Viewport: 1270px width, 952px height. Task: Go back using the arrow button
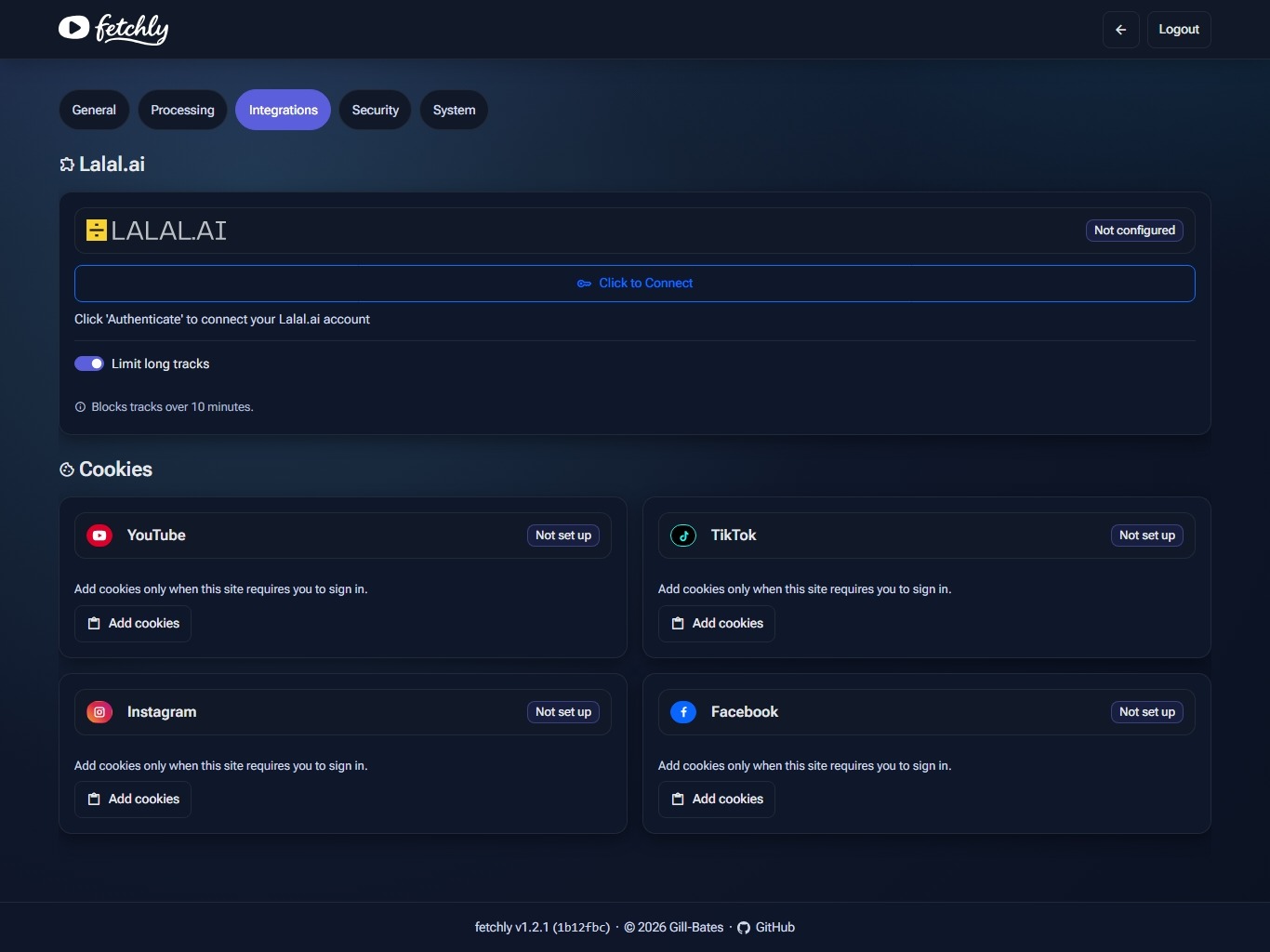coord(1120,30)
